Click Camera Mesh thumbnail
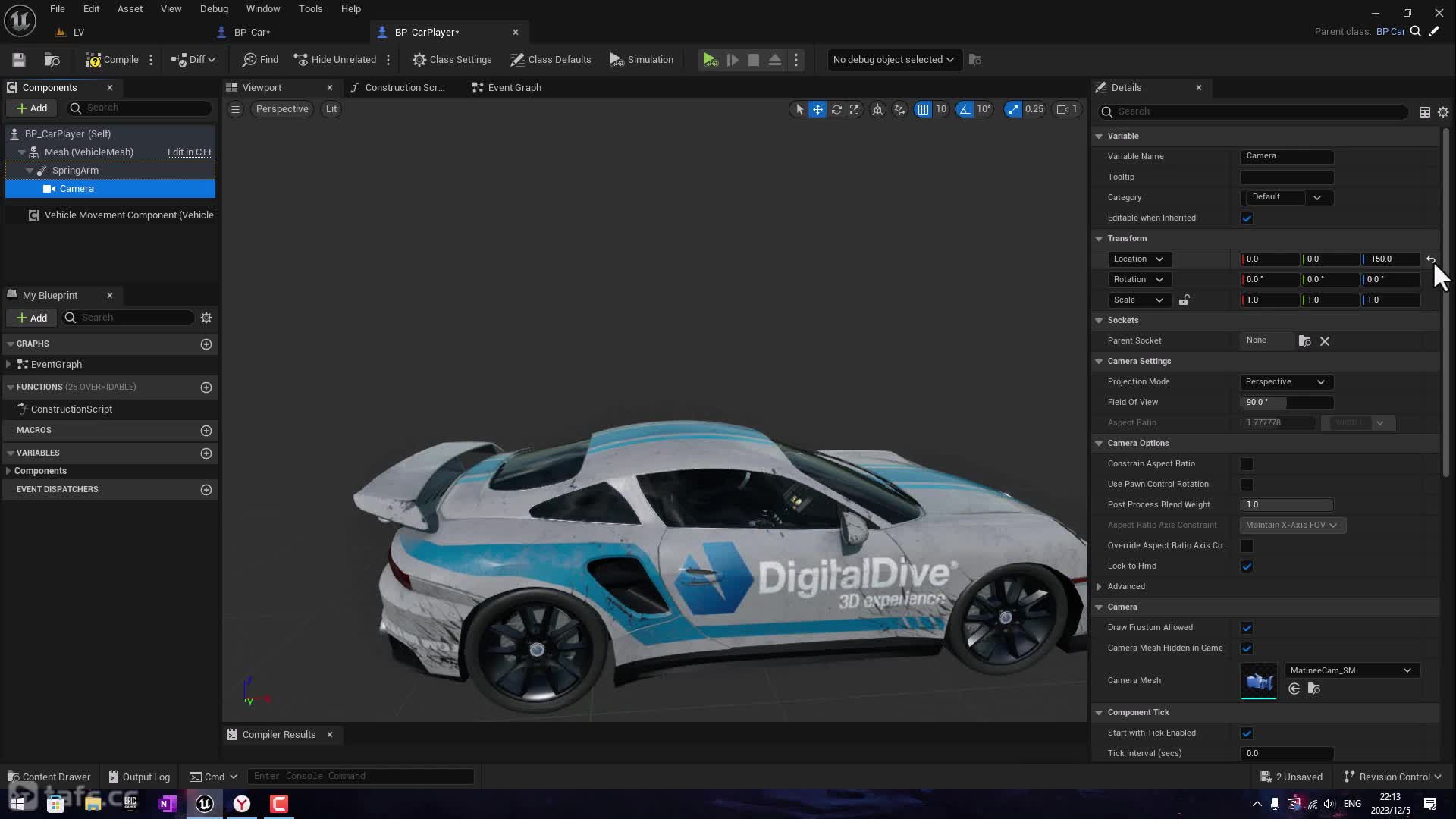1456x819 pixels. click(x=1259, y=681)
